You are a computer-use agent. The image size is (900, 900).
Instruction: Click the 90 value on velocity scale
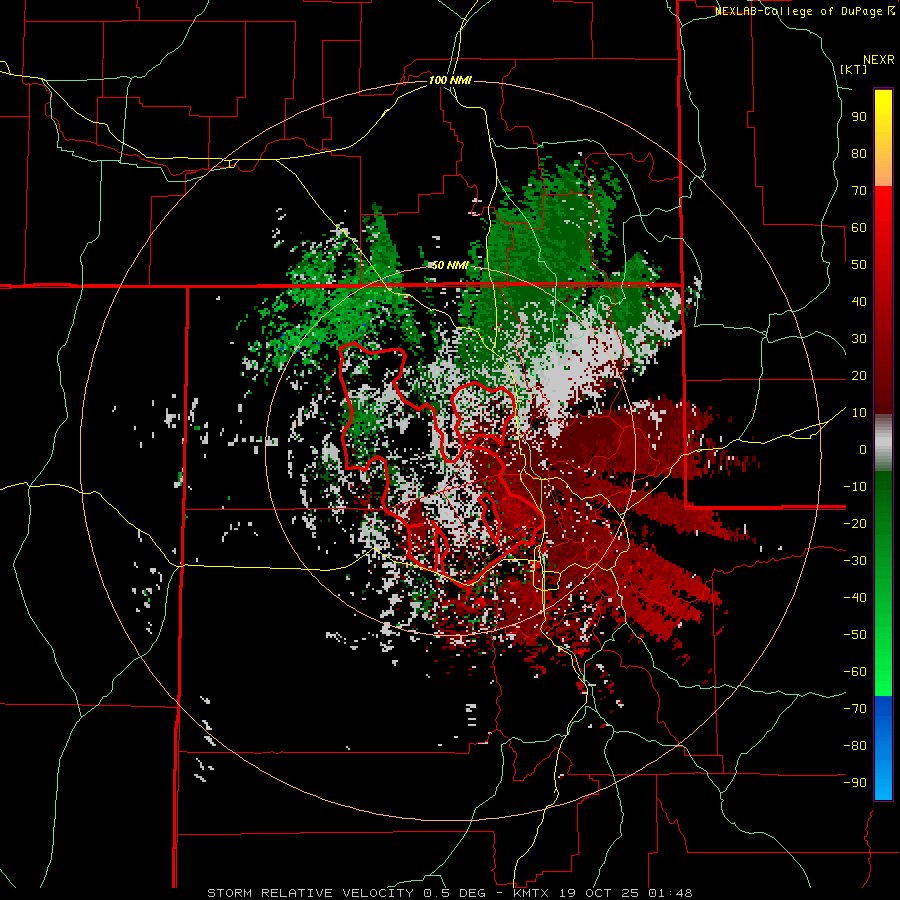[859, 117]
